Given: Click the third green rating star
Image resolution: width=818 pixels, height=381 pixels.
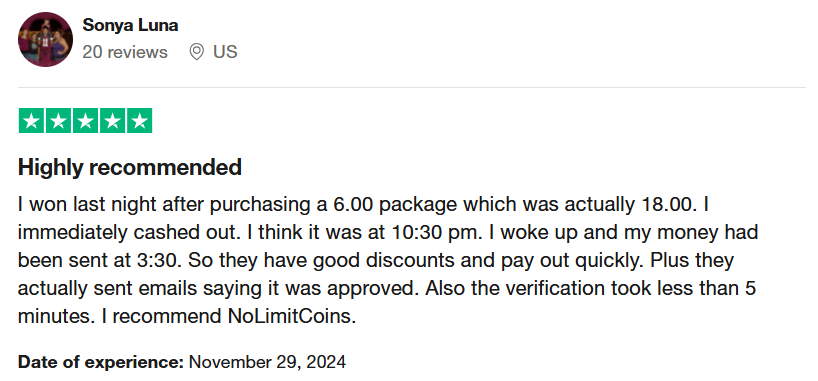Looking at the screenshot, I should click(x=86, y=121).
